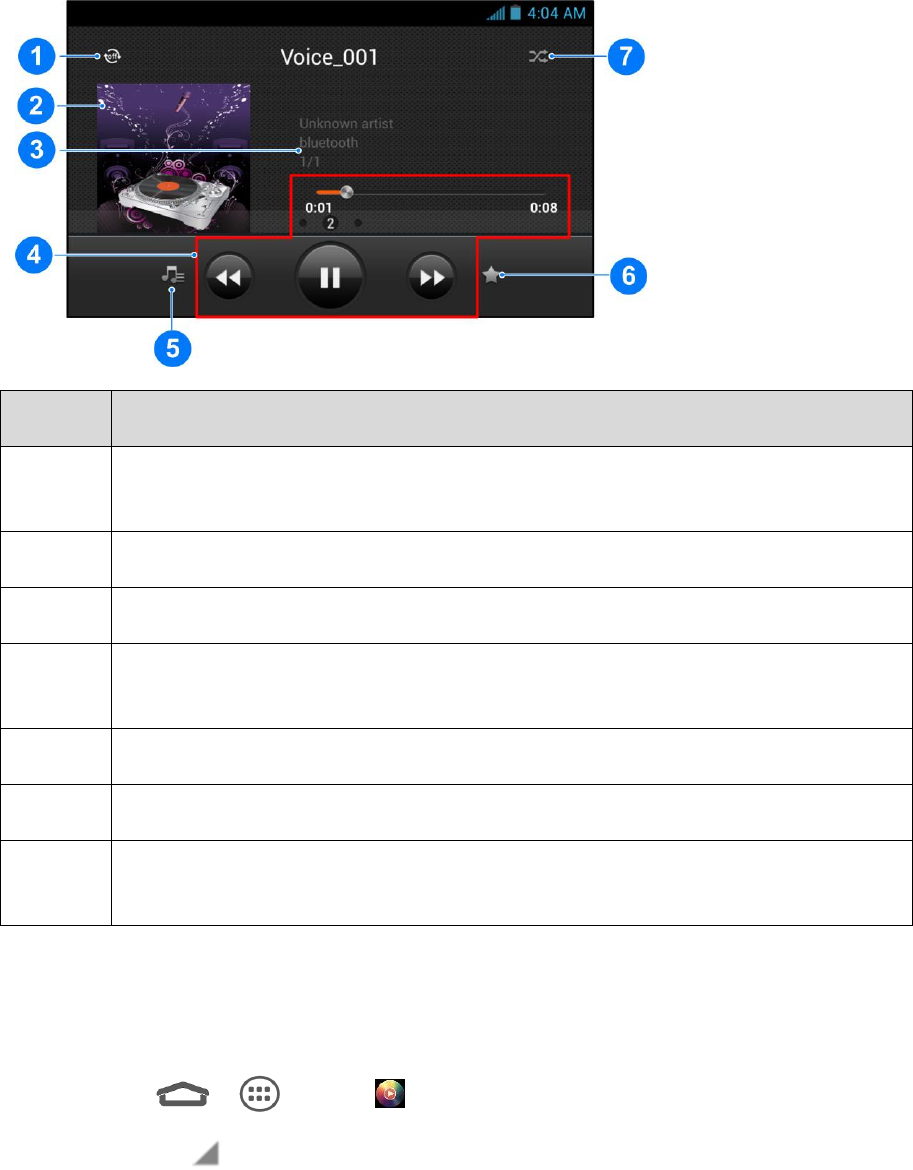Viewport: 913px width, 1170px height.
Task: Click the 4:04 AM clock
Action: point(556,13)
